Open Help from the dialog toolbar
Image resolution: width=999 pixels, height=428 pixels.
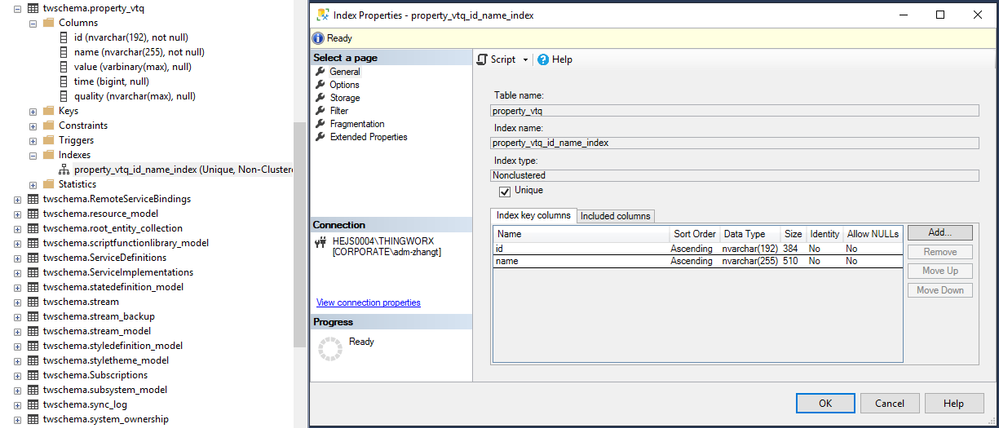[x=555, y=60]
